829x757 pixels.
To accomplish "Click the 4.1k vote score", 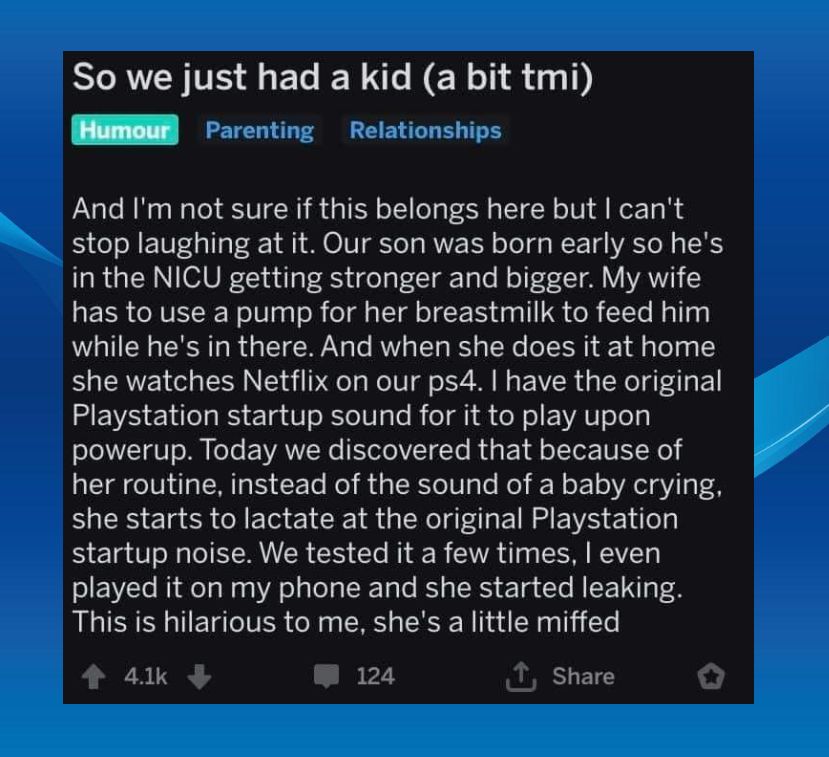I will [146, 677].
